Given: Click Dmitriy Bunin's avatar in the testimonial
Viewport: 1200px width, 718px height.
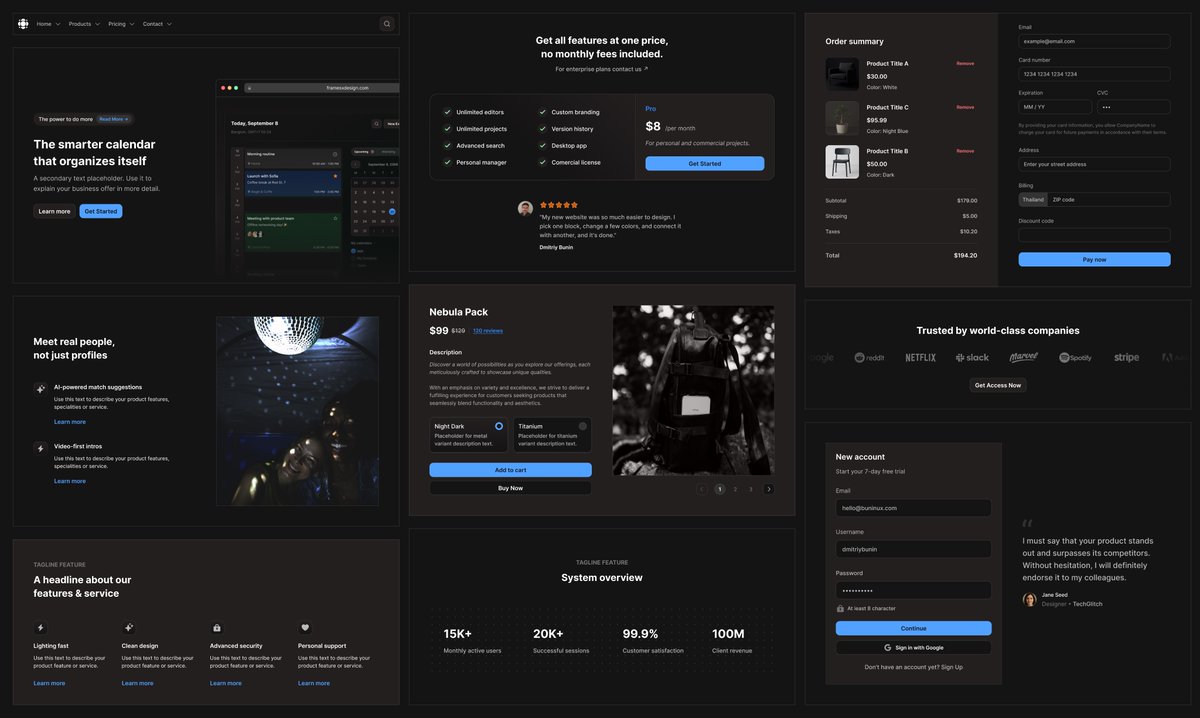Looking at the screenshot, I should tap(525, 208).
